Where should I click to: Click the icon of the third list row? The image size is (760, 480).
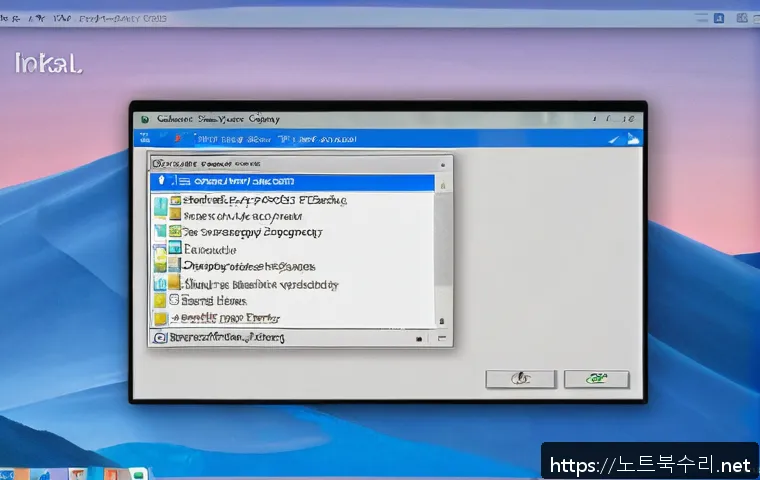pos(174,216)
